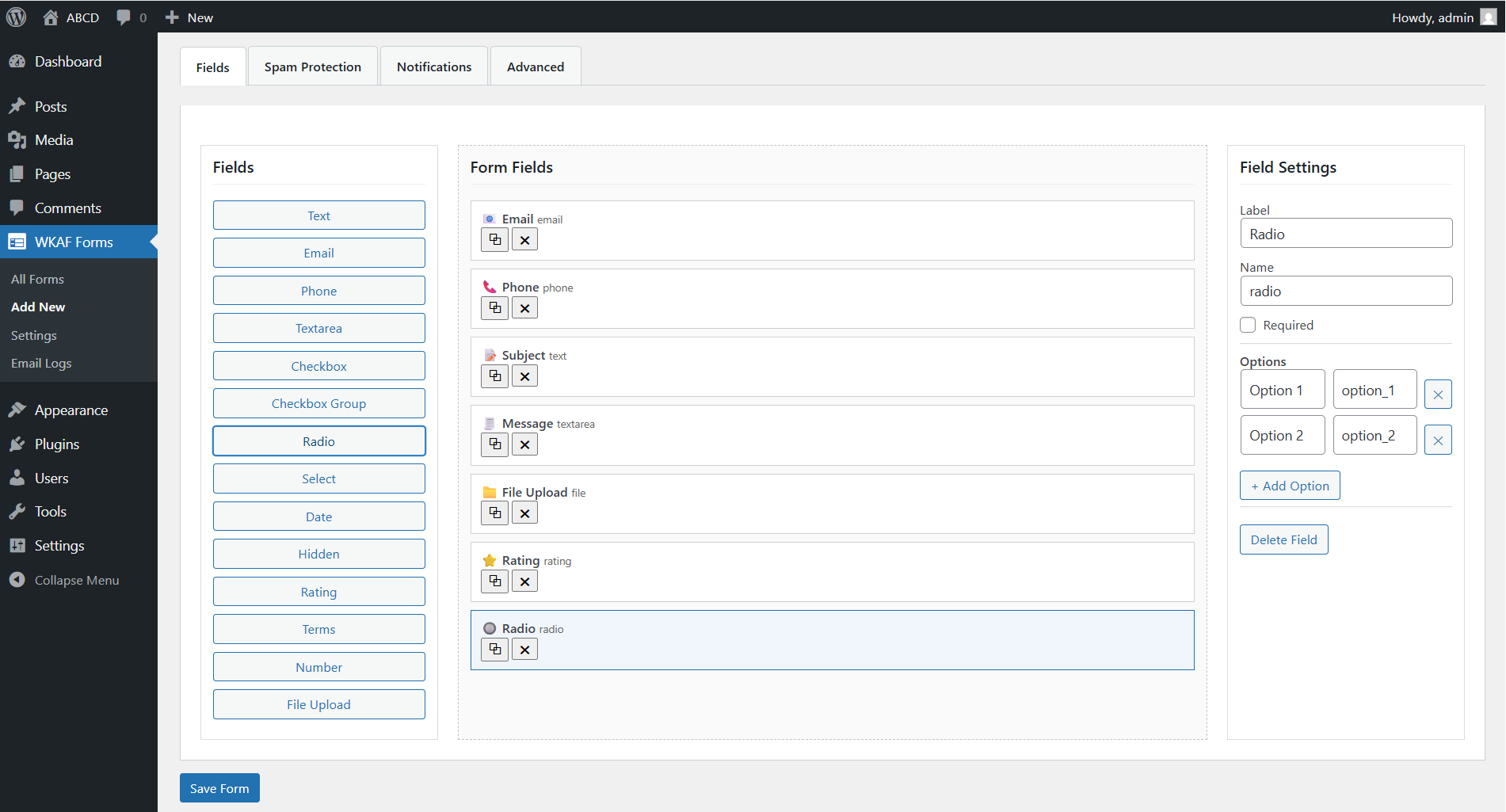Remove the Message textarea field
Screen dimensions: 1506x812
pyautogui.click(x=524, y=444)
